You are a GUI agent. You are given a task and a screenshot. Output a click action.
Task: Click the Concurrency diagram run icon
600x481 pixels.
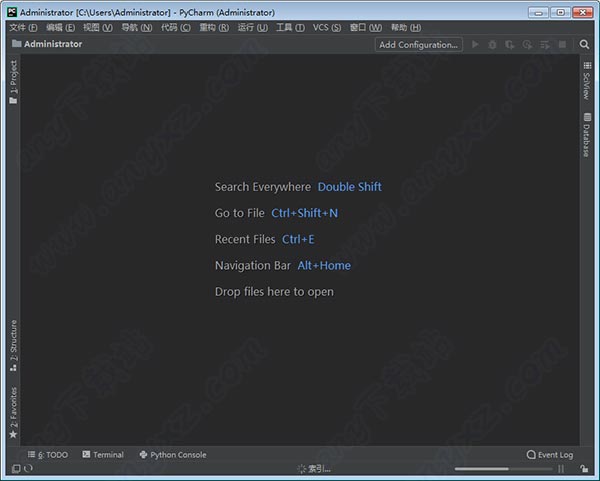[x=545, y=45]
